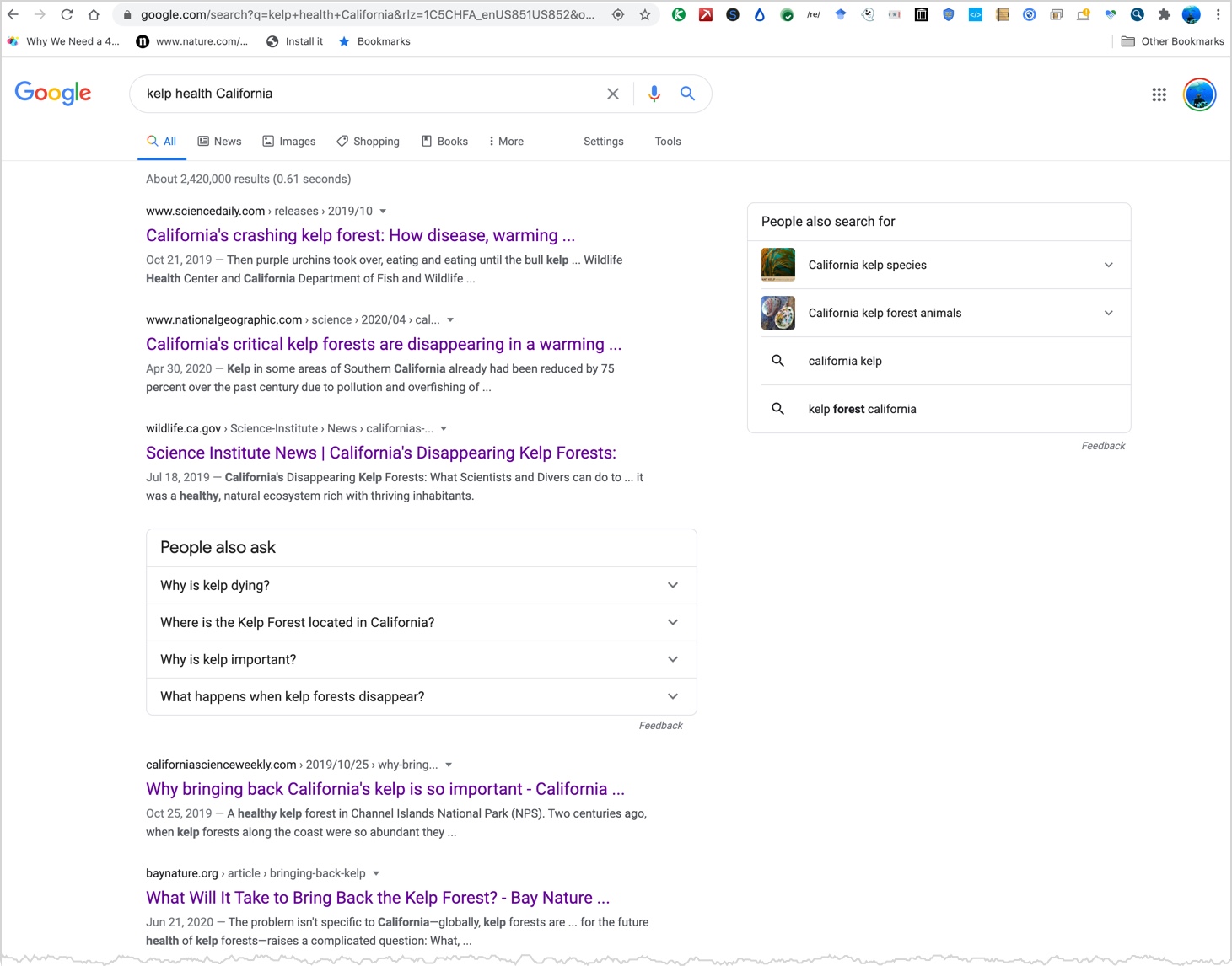
Task: Click the location target icon in address bar
Action: point(618,14)
